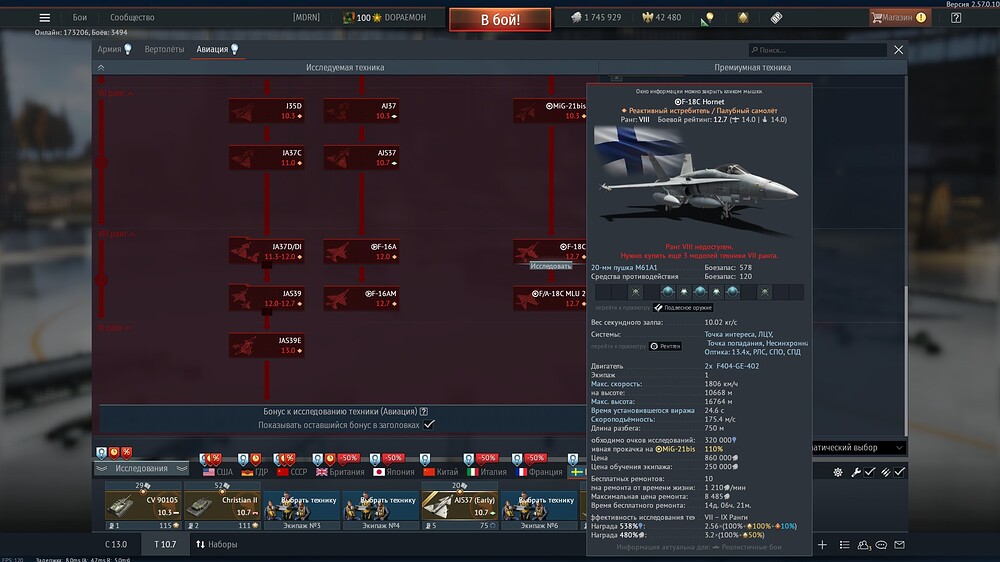Click the Исследовать research button
The height and width of the screenshot is (562, 1000).
click(550, 266)
